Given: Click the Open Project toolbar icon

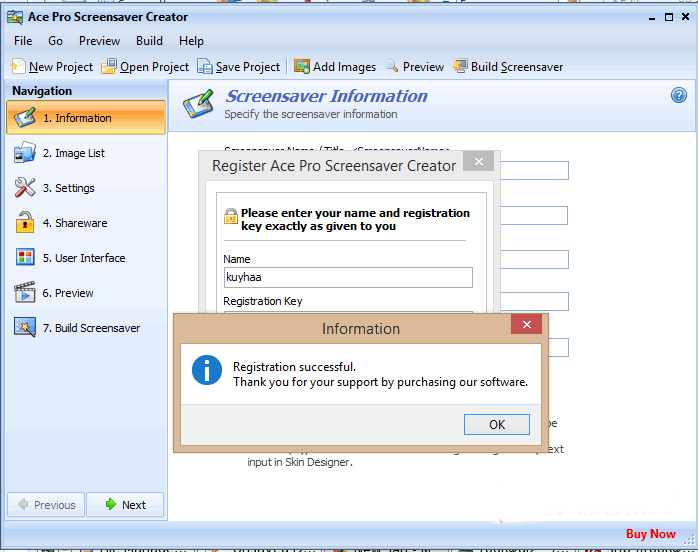Looking at the screenshot, I should (x=109, y=66).
